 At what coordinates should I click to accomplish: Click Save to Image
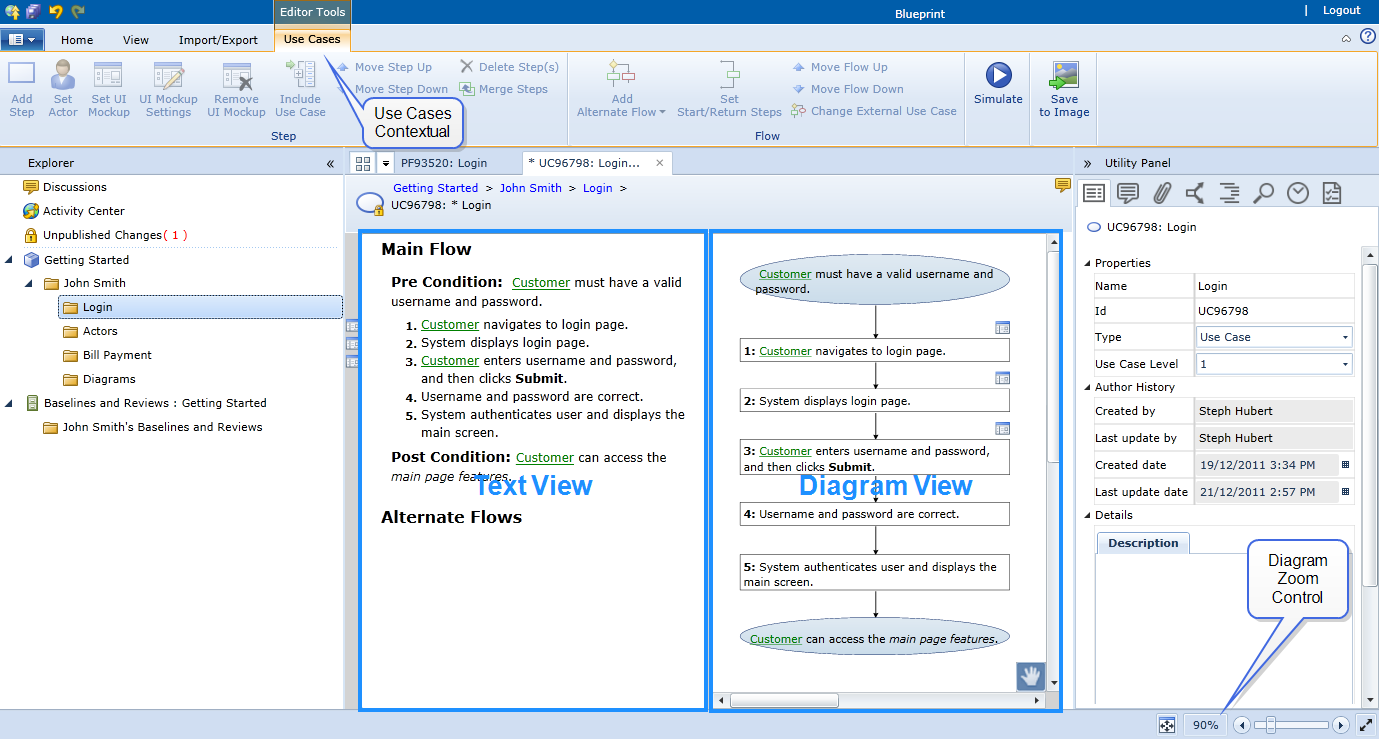click(1064, 89)
